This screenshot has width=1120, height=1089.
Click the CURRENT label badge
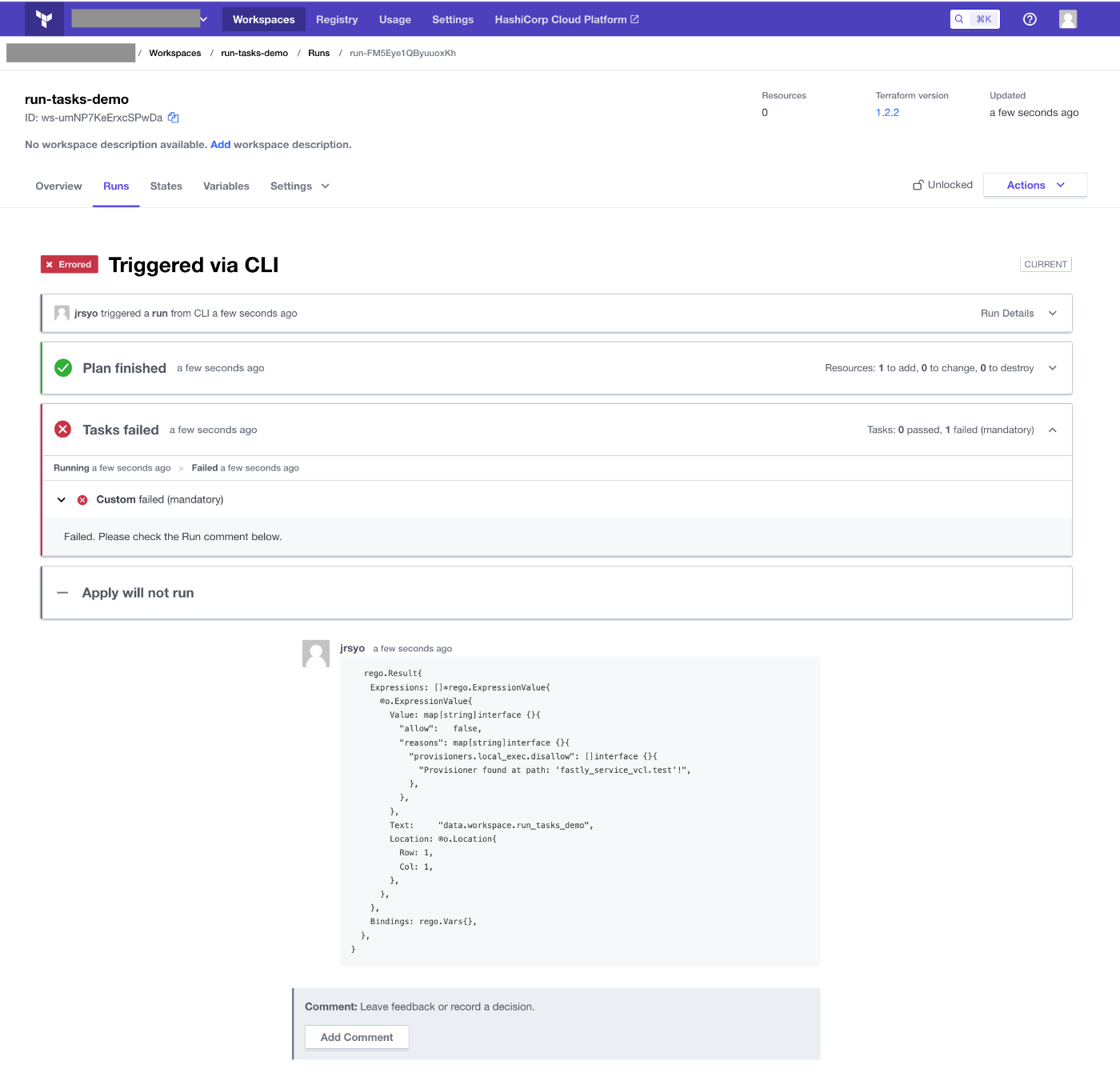[1046, 265]
